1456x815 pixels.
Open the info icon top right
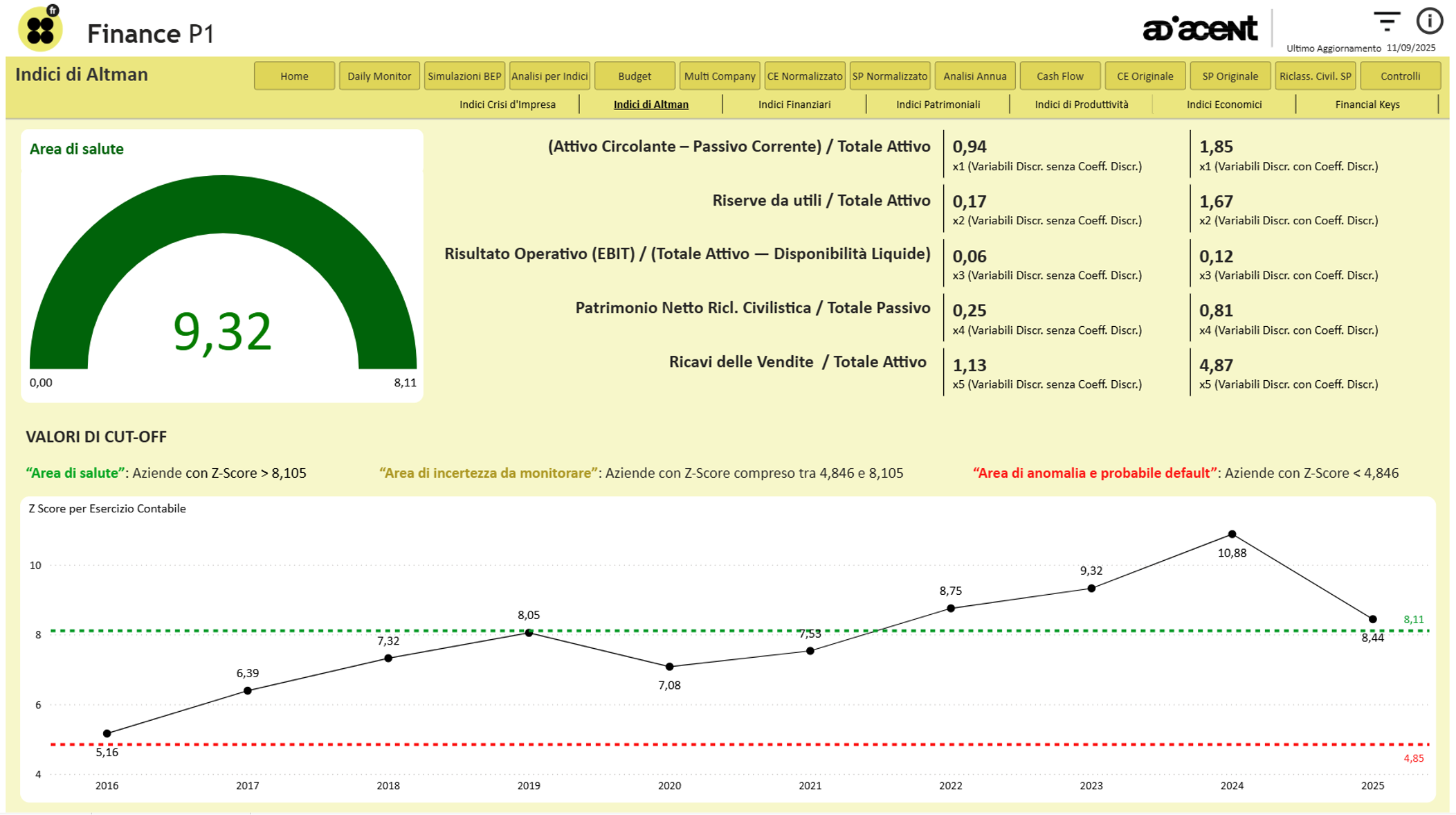pyautogui.click(x=1429, y=21)
